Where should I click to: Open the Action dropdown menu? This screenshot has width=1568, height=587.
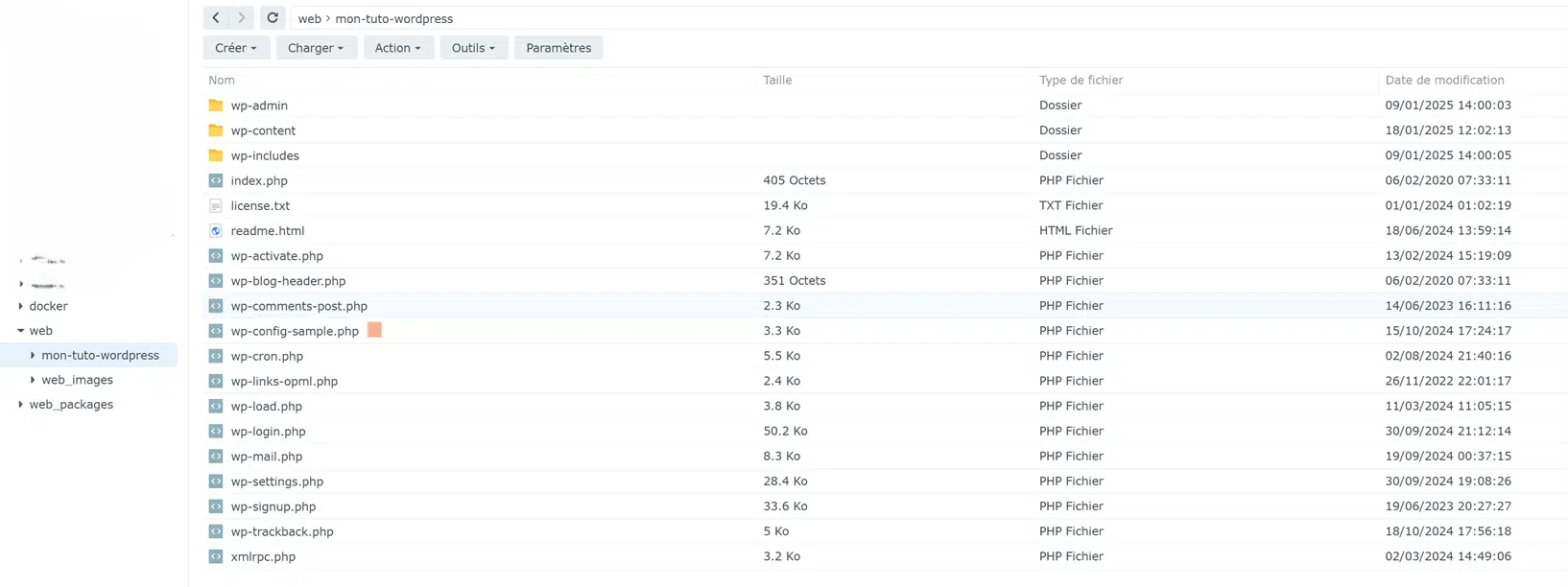tap(398, 48)
